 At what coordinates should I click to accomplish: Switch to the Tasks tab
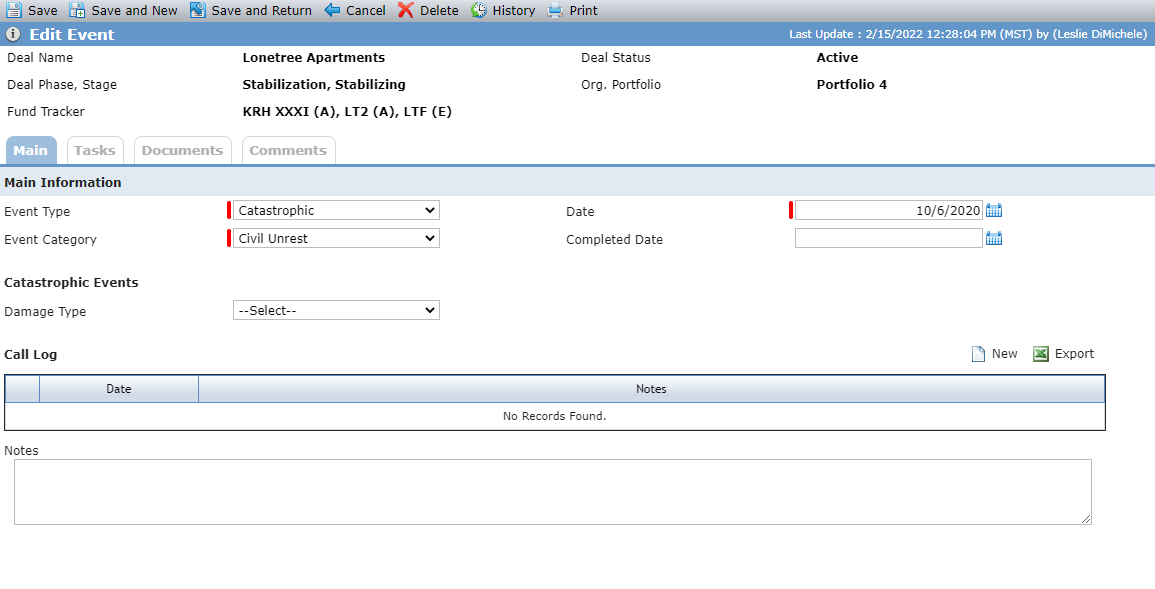(x=95, y=150)
